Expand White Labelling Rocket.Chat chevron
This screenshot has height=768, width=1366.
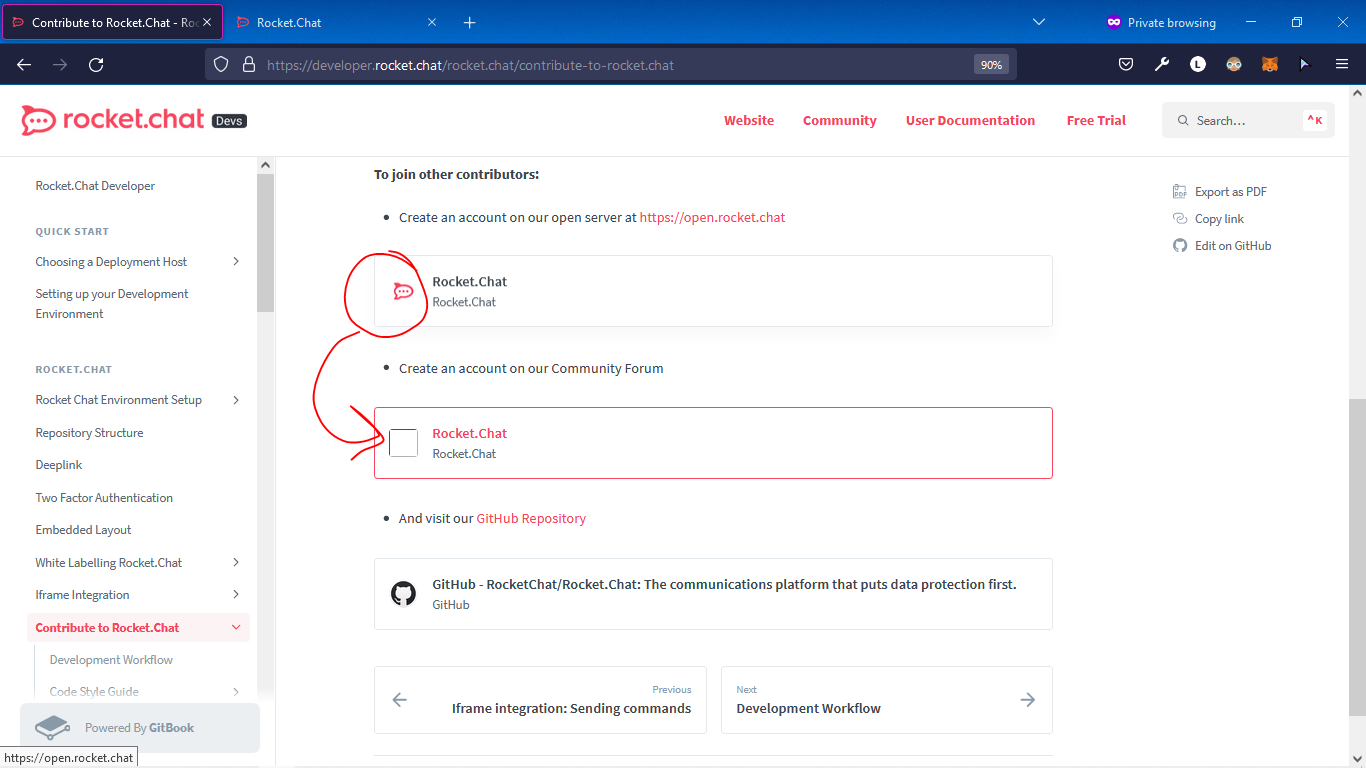[236, 562]
